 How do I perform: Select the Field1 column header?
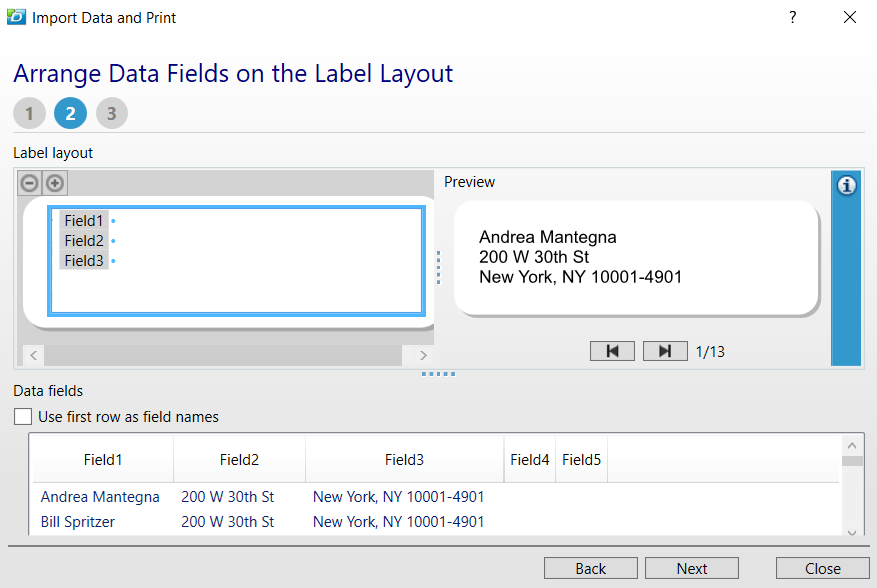(103, 460)
